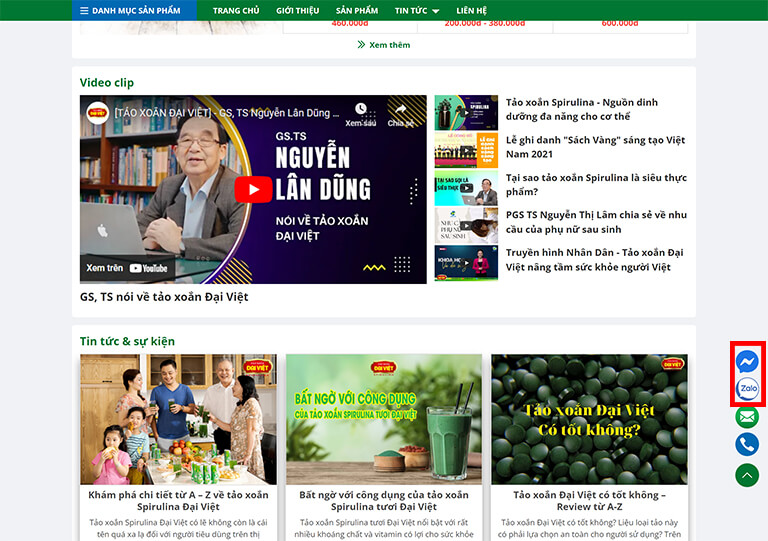768x541 pixels.
Task: Open 'Bất ngờ với công dụng của tảo xoắn' title
Action: click(x=384, y=500)
